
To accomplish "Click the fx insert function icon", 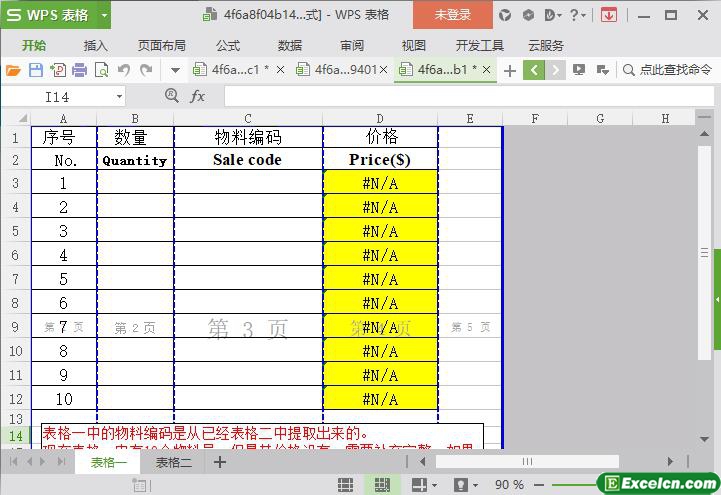I will [x=198, y=96].
